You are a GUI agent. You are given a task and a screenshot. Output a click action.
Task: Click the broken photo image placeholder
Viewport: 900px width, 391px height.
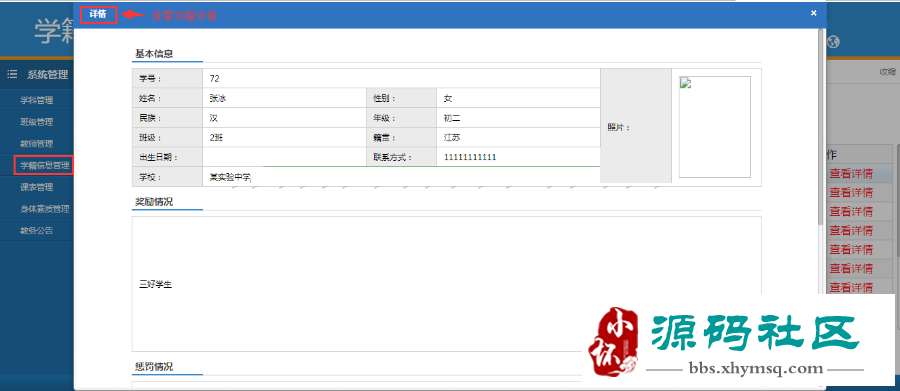click(x=715, y=127)
